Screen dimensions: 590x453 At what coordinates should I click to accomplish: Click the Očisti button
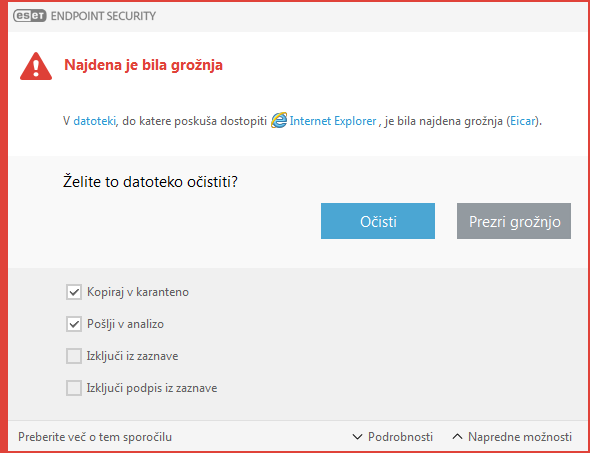pos(378,221)
